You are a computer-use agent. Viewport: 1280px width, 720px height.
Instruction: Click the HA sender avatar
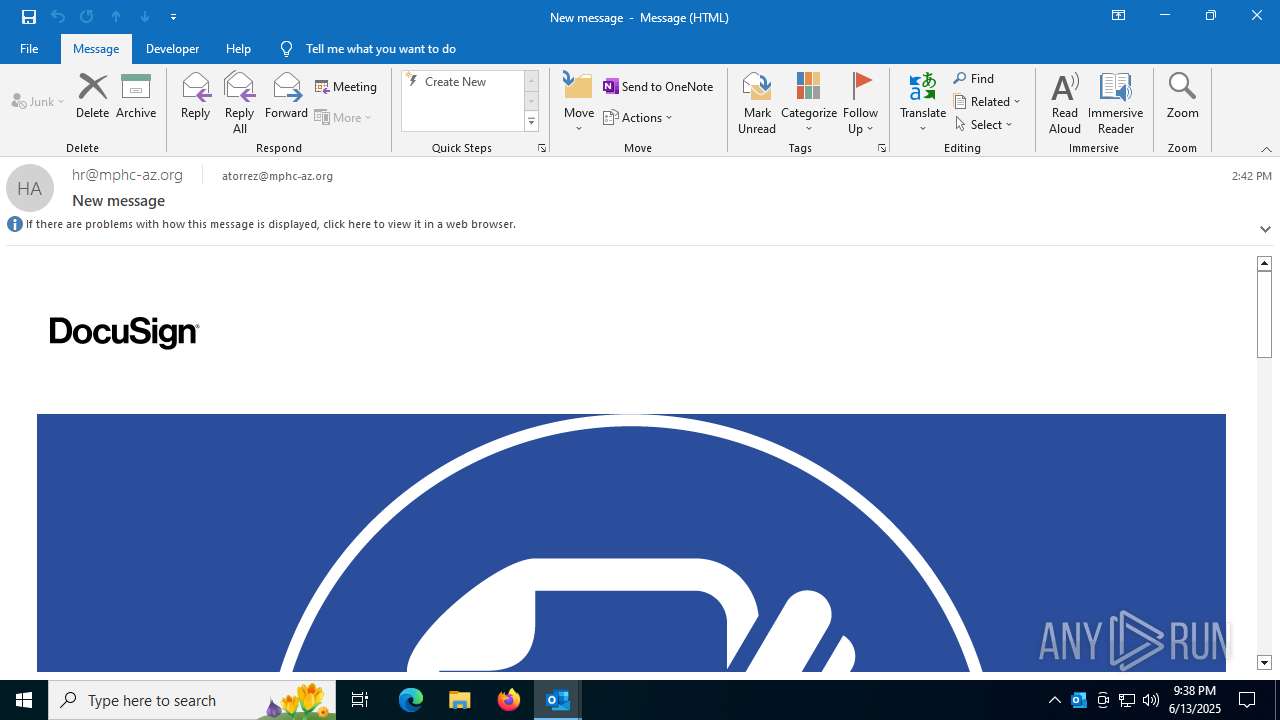coord(30,188)
